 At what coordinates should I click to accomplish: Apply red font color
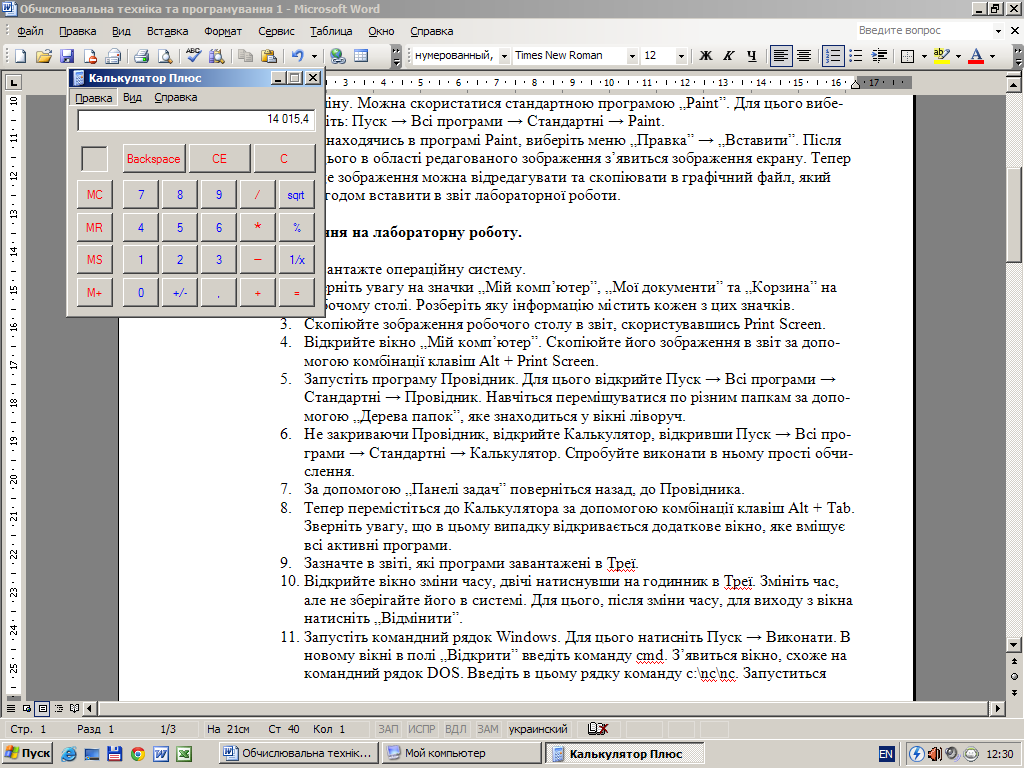pyautogui.click(x=976, y=56)
